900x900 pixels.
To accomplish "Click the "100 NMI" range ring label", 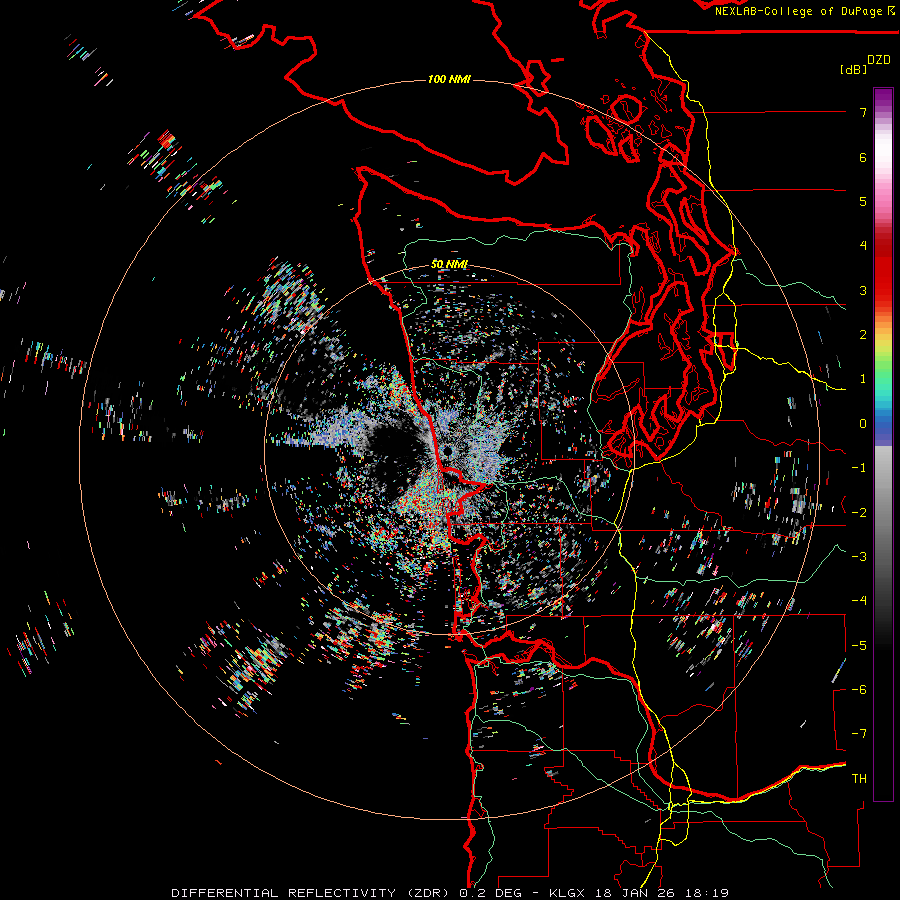I will (449, 79).
